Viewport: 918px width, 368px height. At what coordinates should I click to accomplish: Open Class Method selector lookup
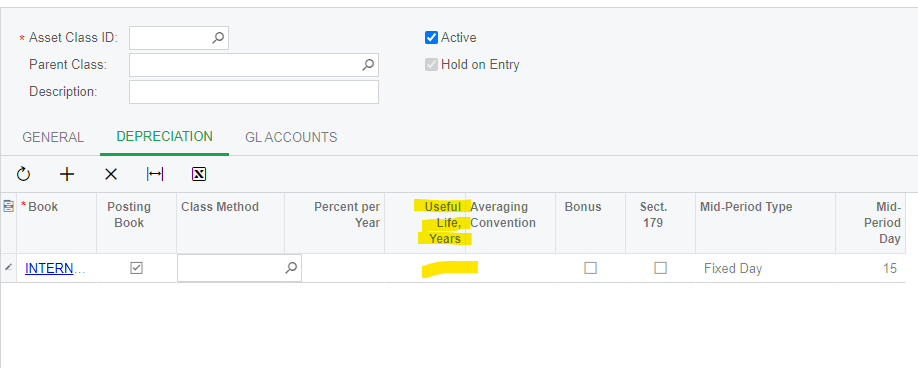291,268
